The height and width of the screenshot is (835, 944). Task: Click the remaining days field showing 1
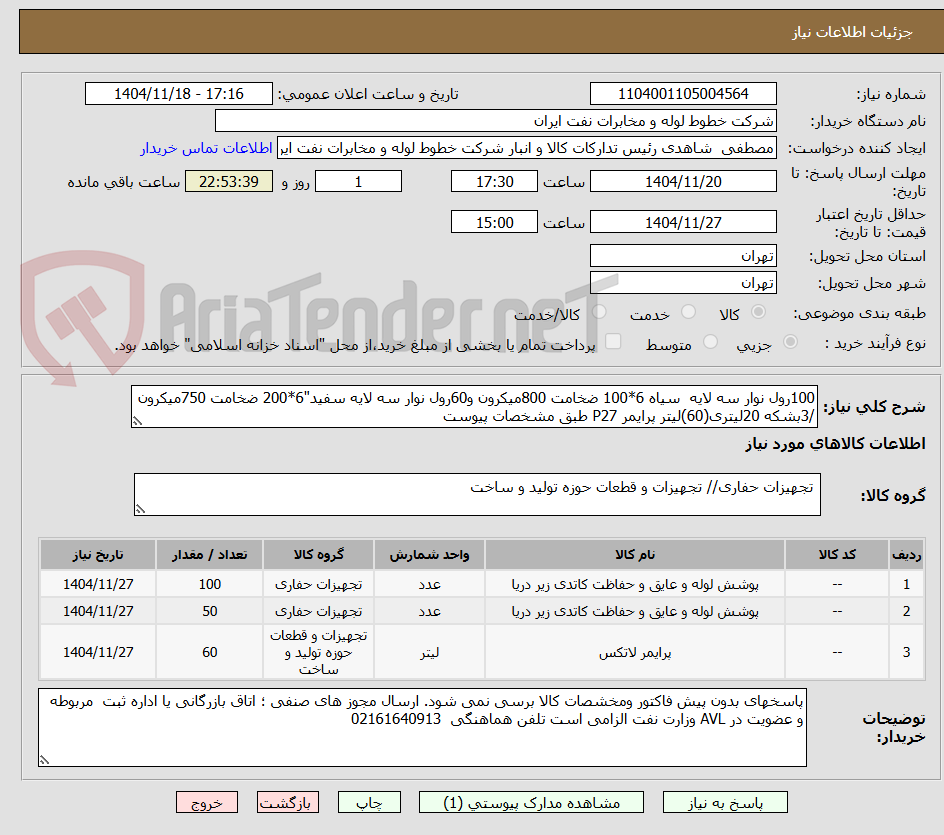(358, 181)
